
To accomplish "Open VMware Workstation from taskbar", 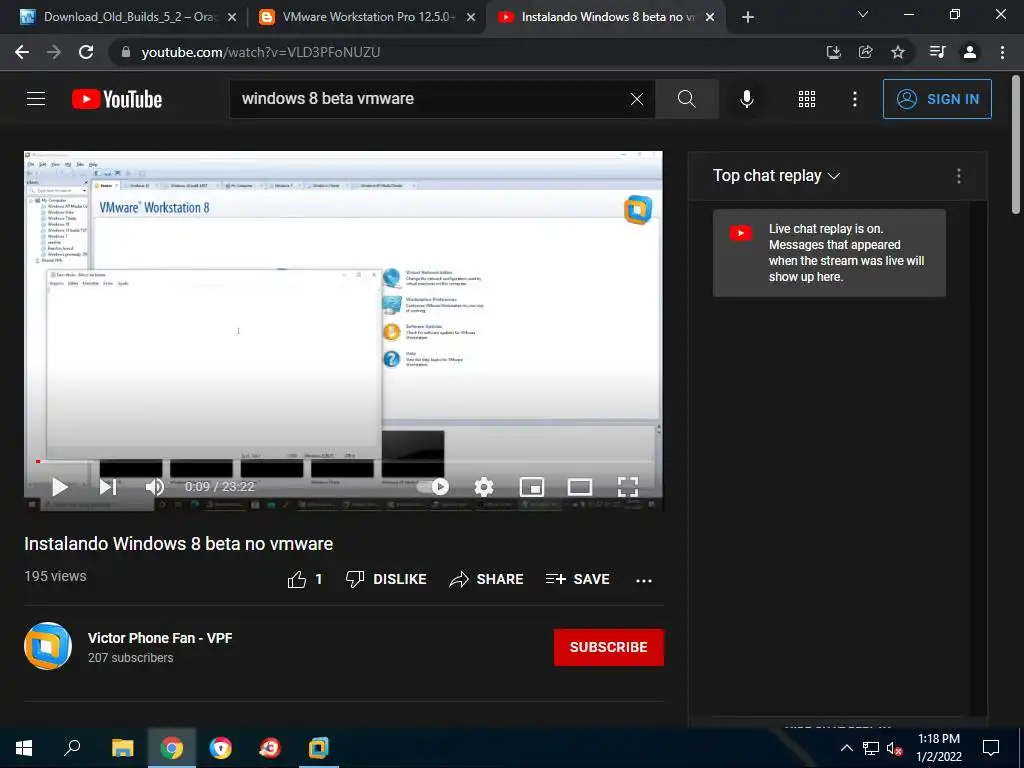I will (x=319, y=748).
